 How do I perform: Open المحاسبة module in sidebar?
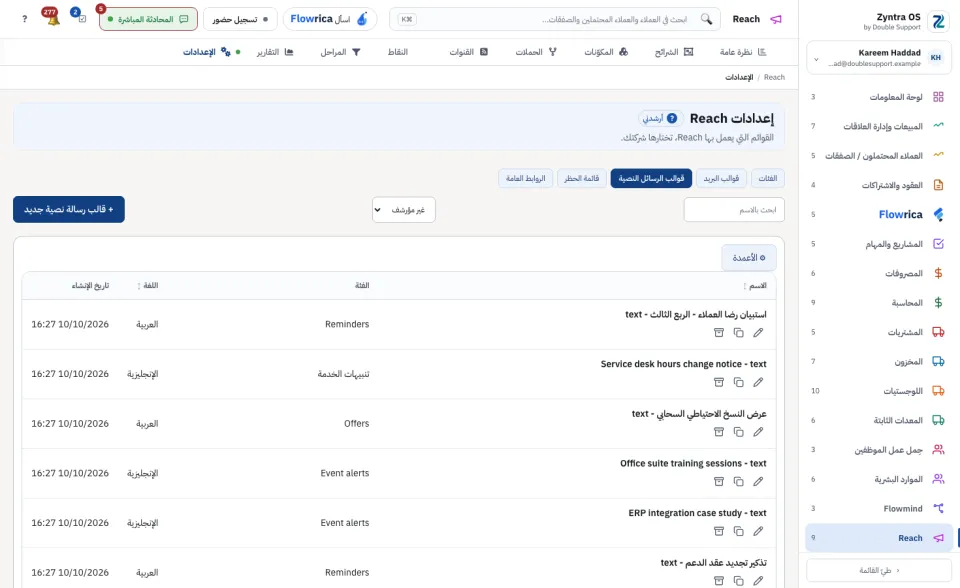pos(879,303)
